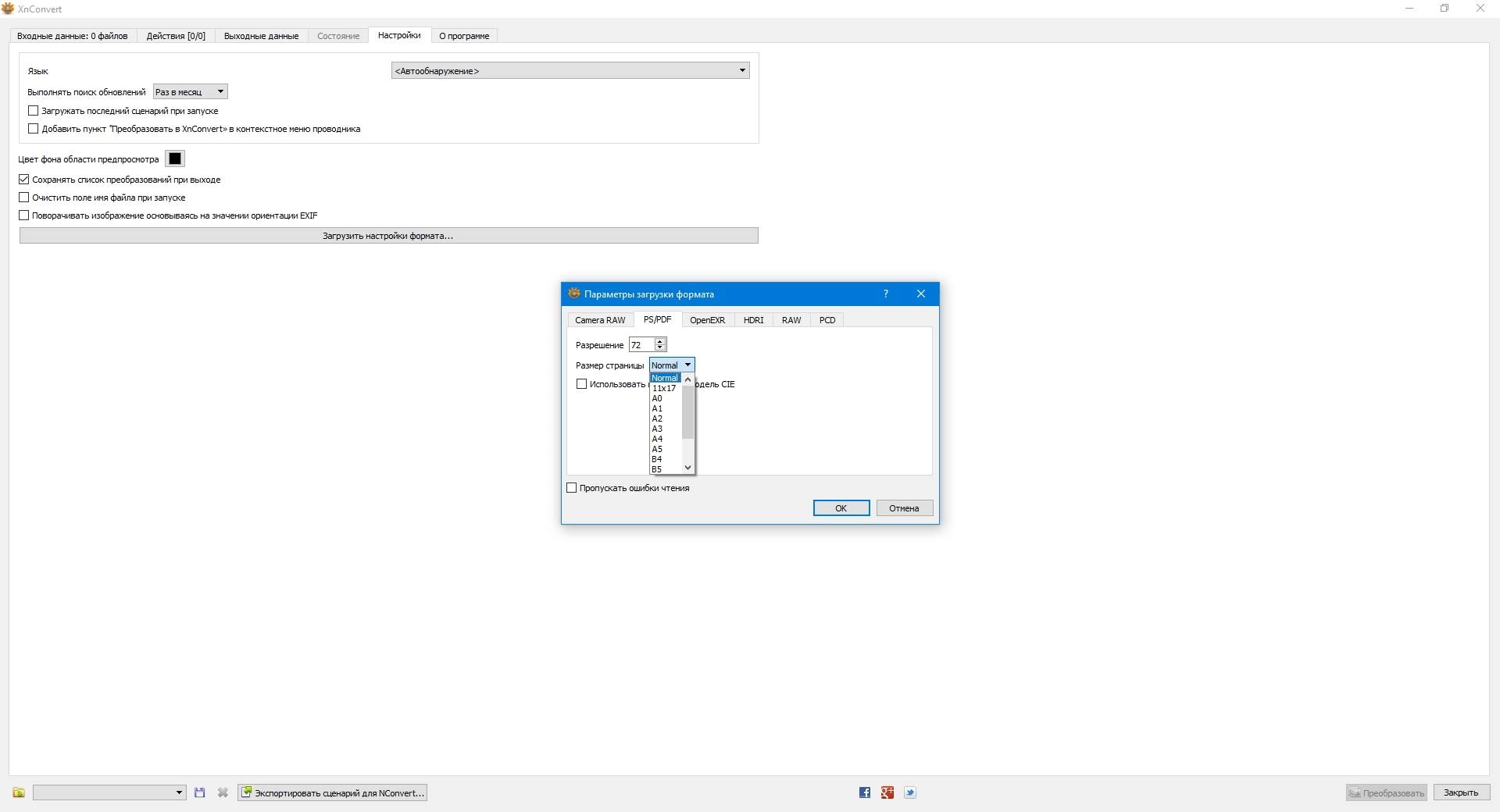Switch to 'RAW' tab in dialog

click(791, 320)
